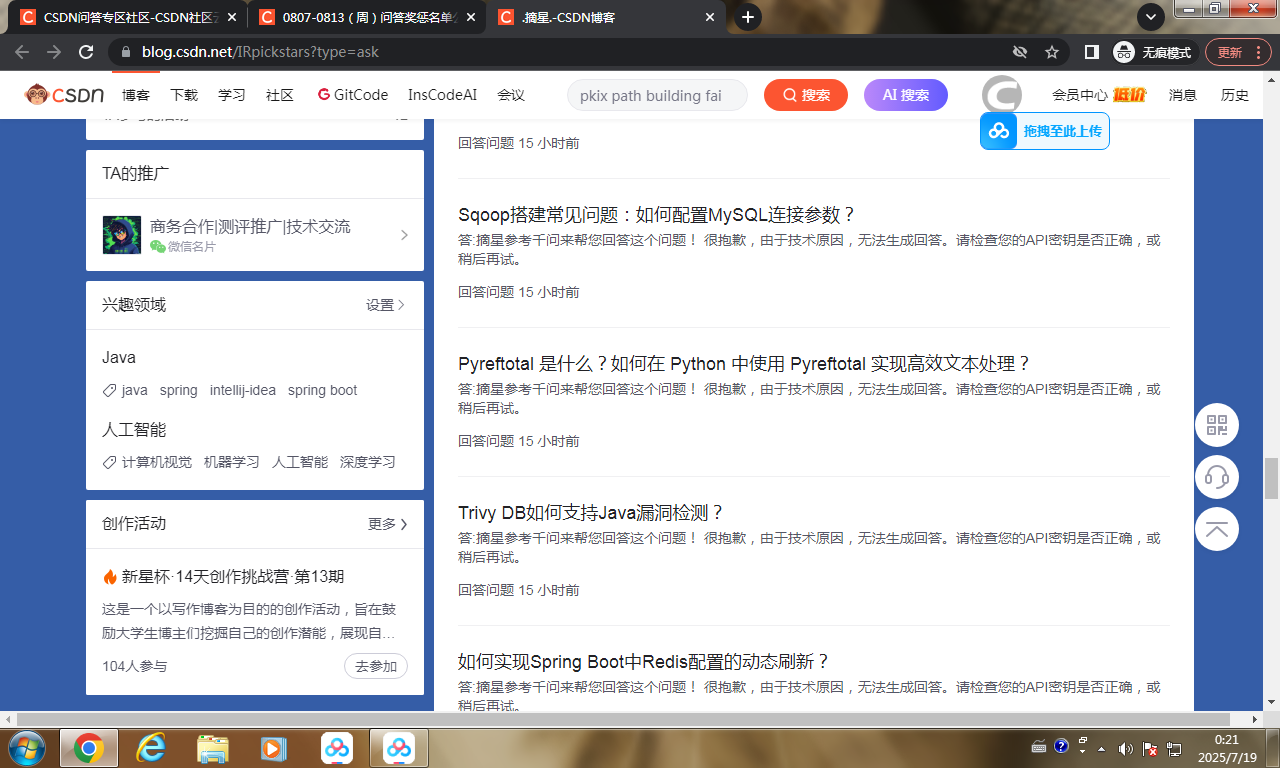Image resolution: width=1280 pixels, height=768 pixels.
Task: Click the Baidu Netdisk cloud upload icon
Action: pos(999,131)
